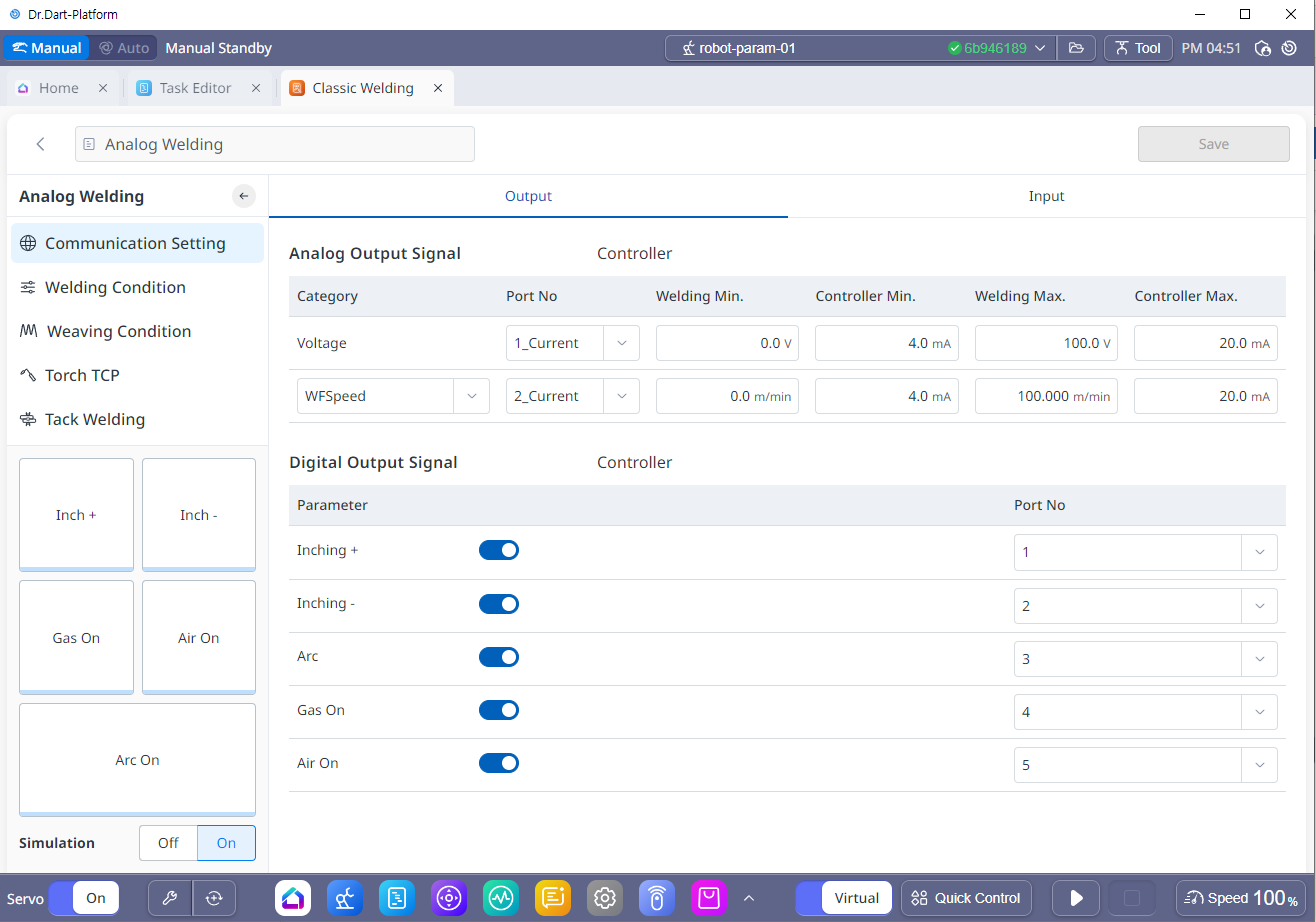Open the Home module icon in bottom dock
This screenshot has width=1316, height=922.
coord(292,898)
